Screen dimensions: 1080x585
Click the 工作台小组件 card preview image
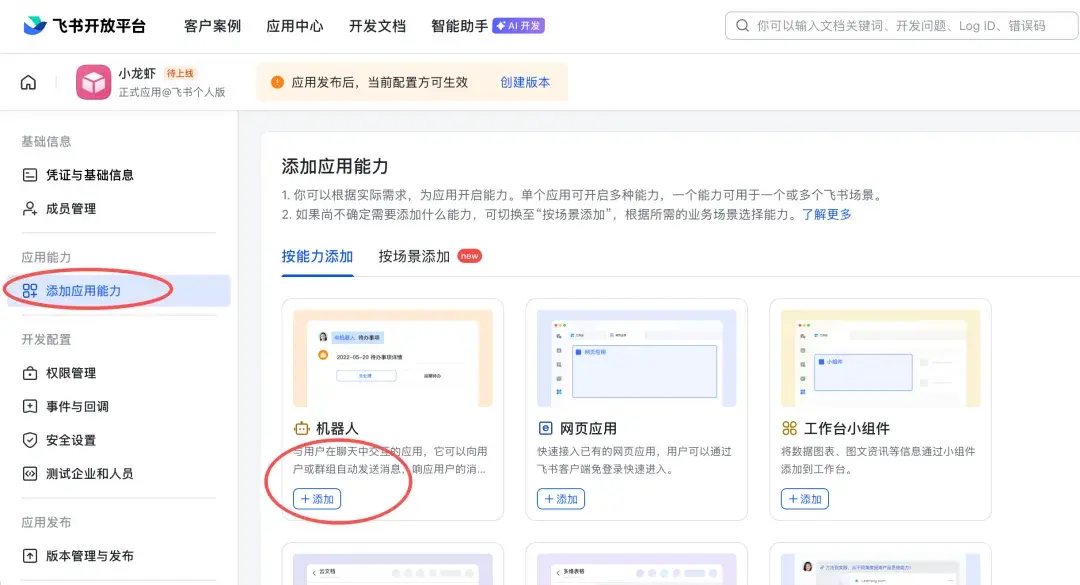(880, 358)
